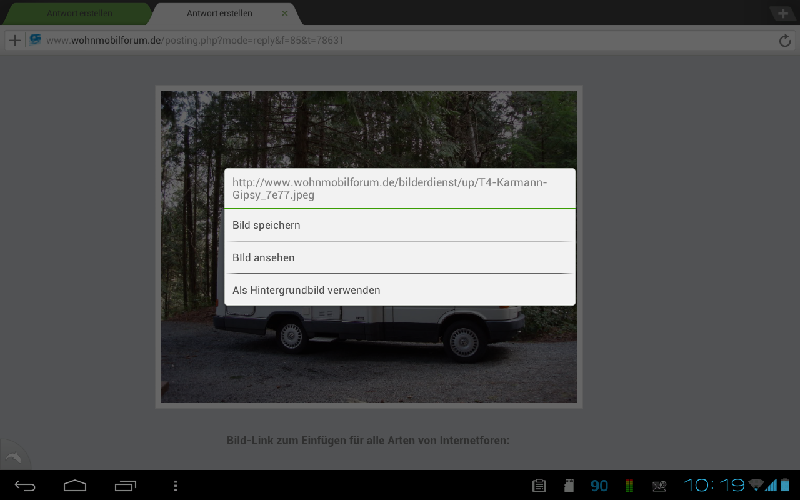Pick 'Als Hintergrundbild verwenden' option
Screen dimensions: 800x500
(399, 290)
